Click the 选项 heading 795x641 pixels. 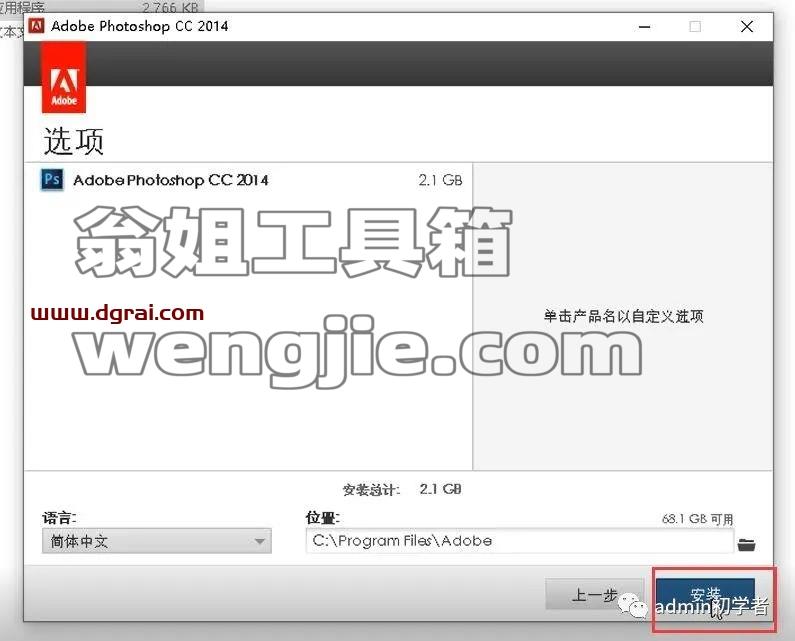tap(74, 141)
